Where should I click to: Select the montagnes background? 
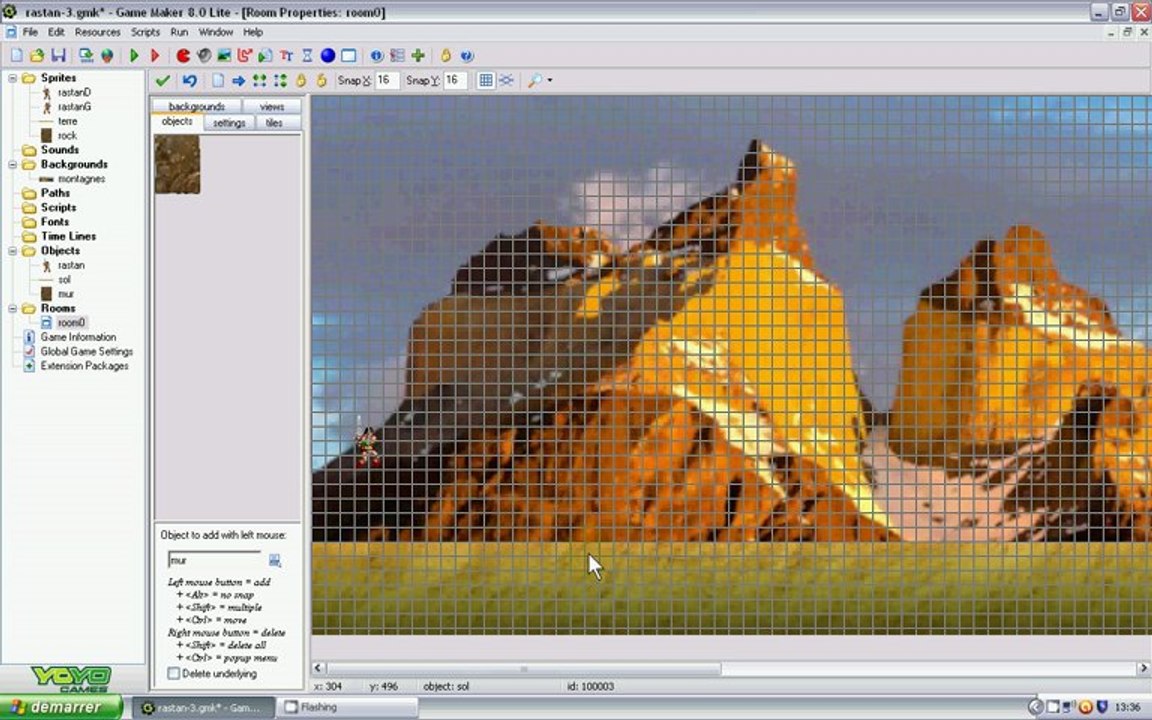[81, 179]
